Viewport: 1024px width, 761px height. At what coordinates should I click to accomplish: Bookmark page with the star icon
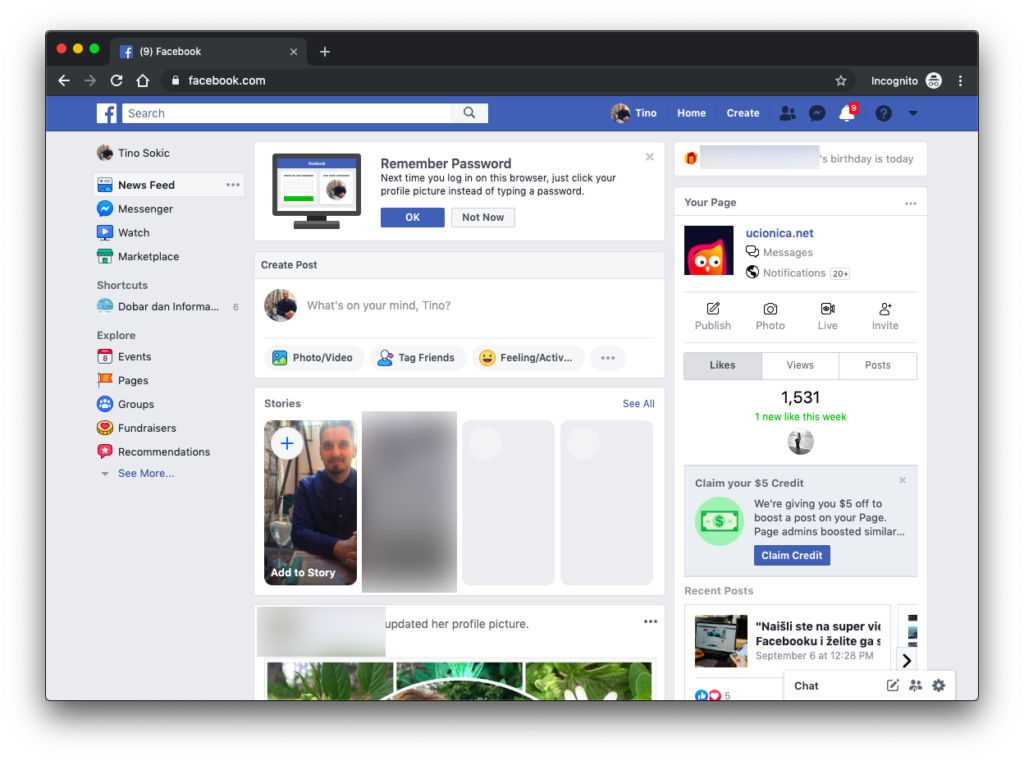[841, 81]
